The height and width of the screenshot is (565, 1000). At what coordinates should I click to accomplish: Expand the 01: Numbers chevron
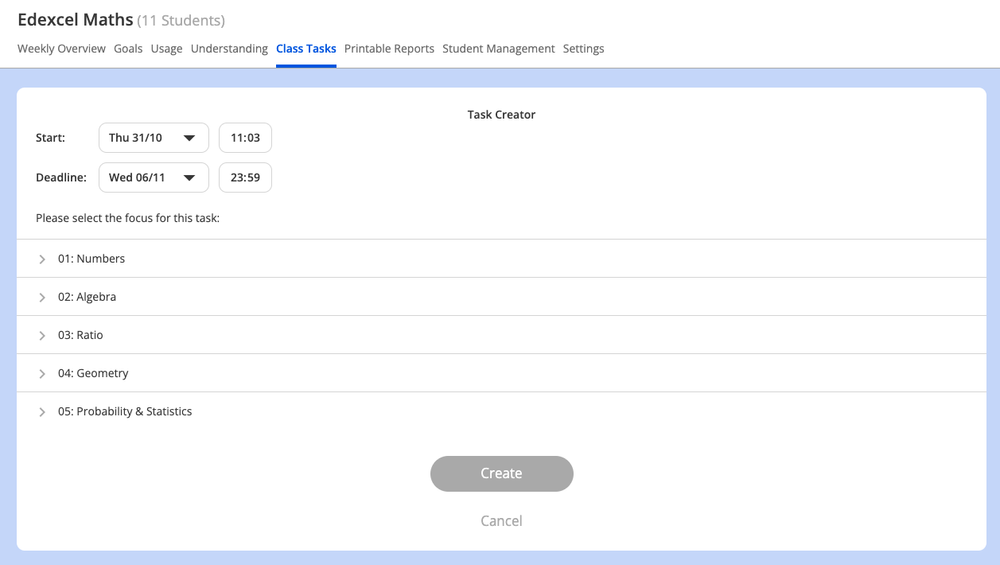[x=42, y=259]
